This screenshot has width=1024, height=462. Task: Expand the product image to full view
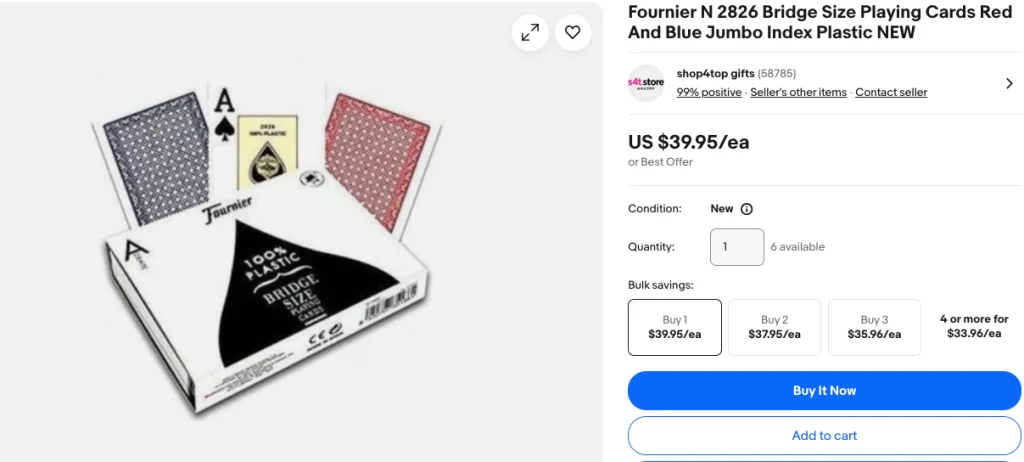tap(530, 32)
